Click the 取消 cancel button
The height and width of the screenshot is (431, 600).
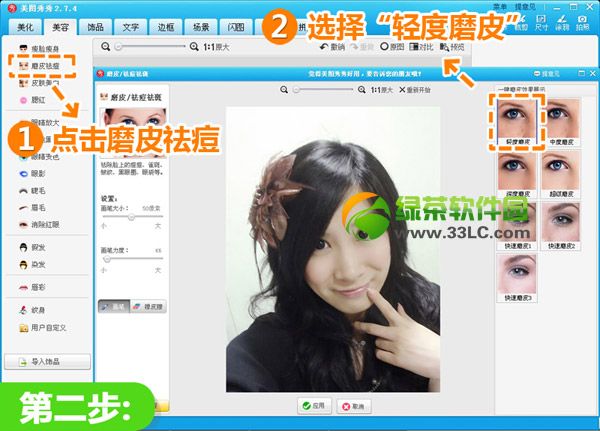click(x=354, y=406)
